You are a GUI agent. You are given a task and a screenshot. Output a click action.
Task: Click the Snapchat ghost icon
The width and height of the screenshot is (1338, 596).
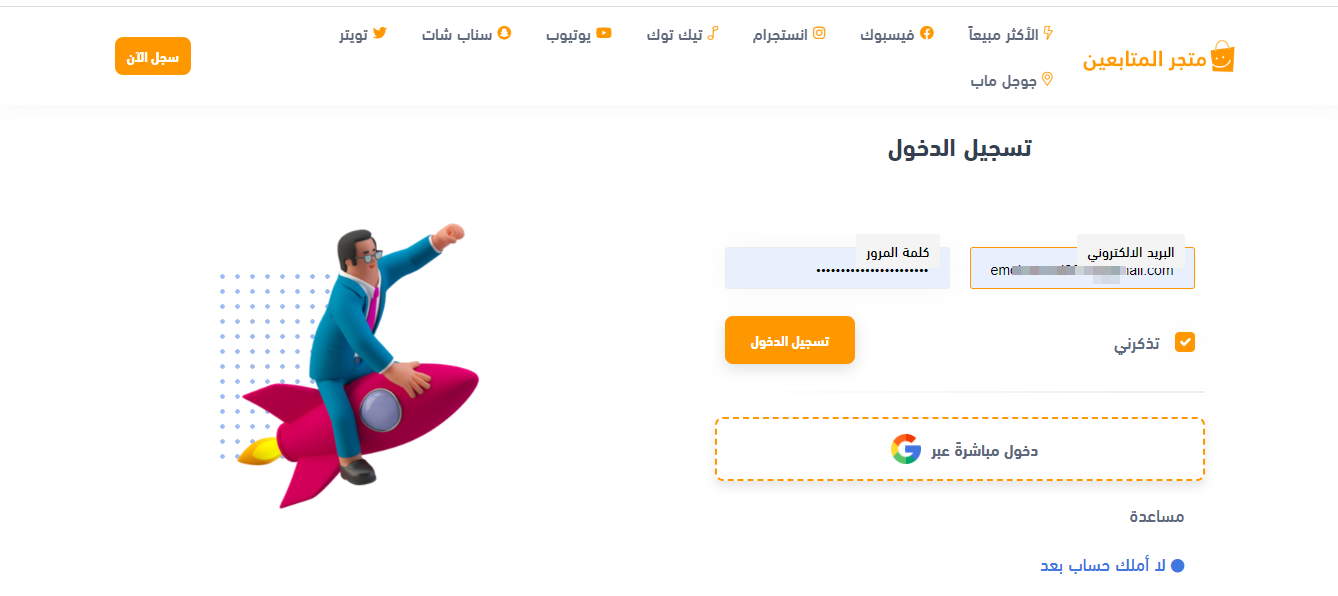click(504, 33)
